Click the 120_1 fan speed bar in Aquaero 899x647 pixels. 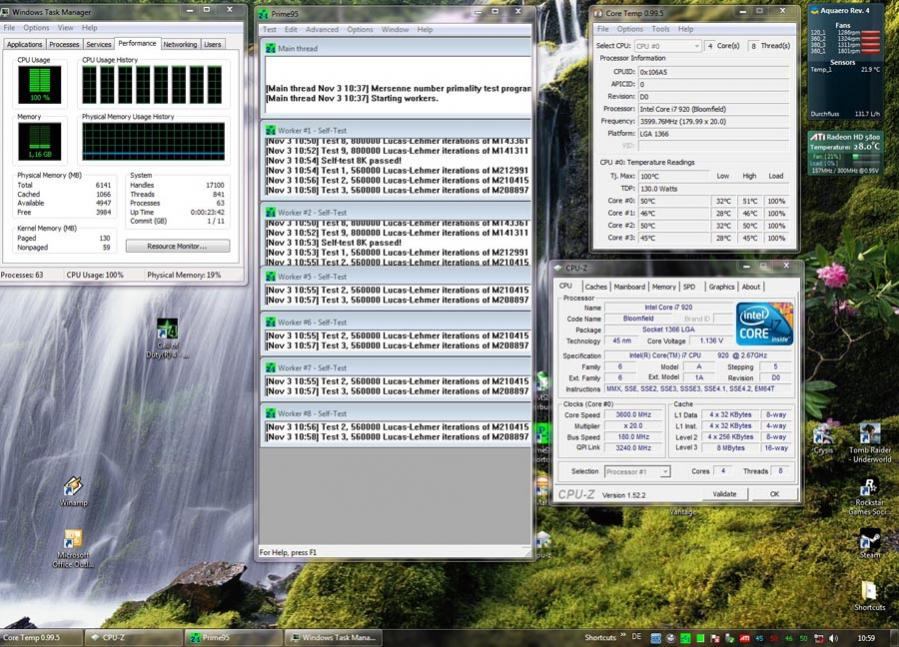point(870,33)
